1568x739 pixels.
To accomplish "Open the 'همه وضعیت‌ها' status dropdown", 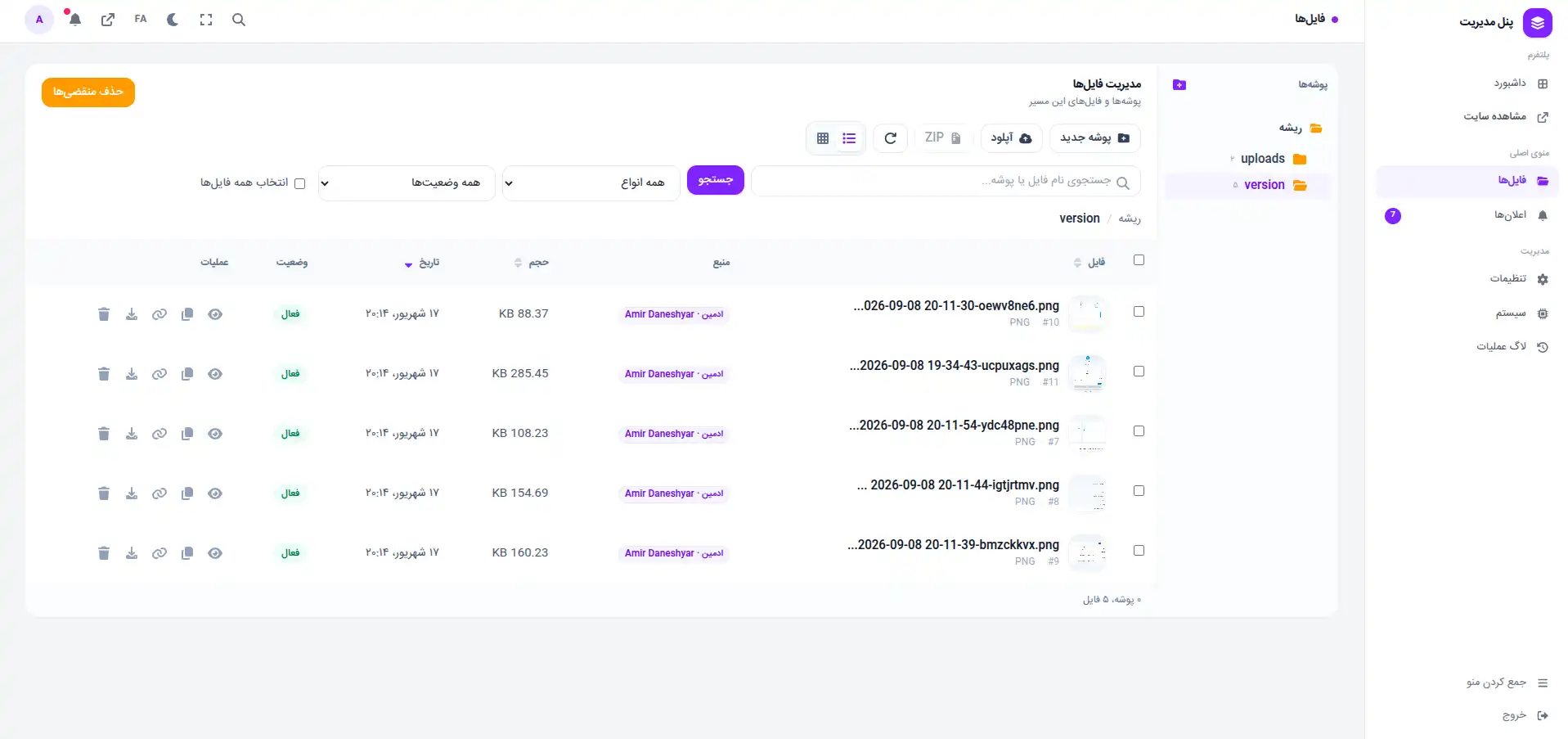I will coord(407,182).
